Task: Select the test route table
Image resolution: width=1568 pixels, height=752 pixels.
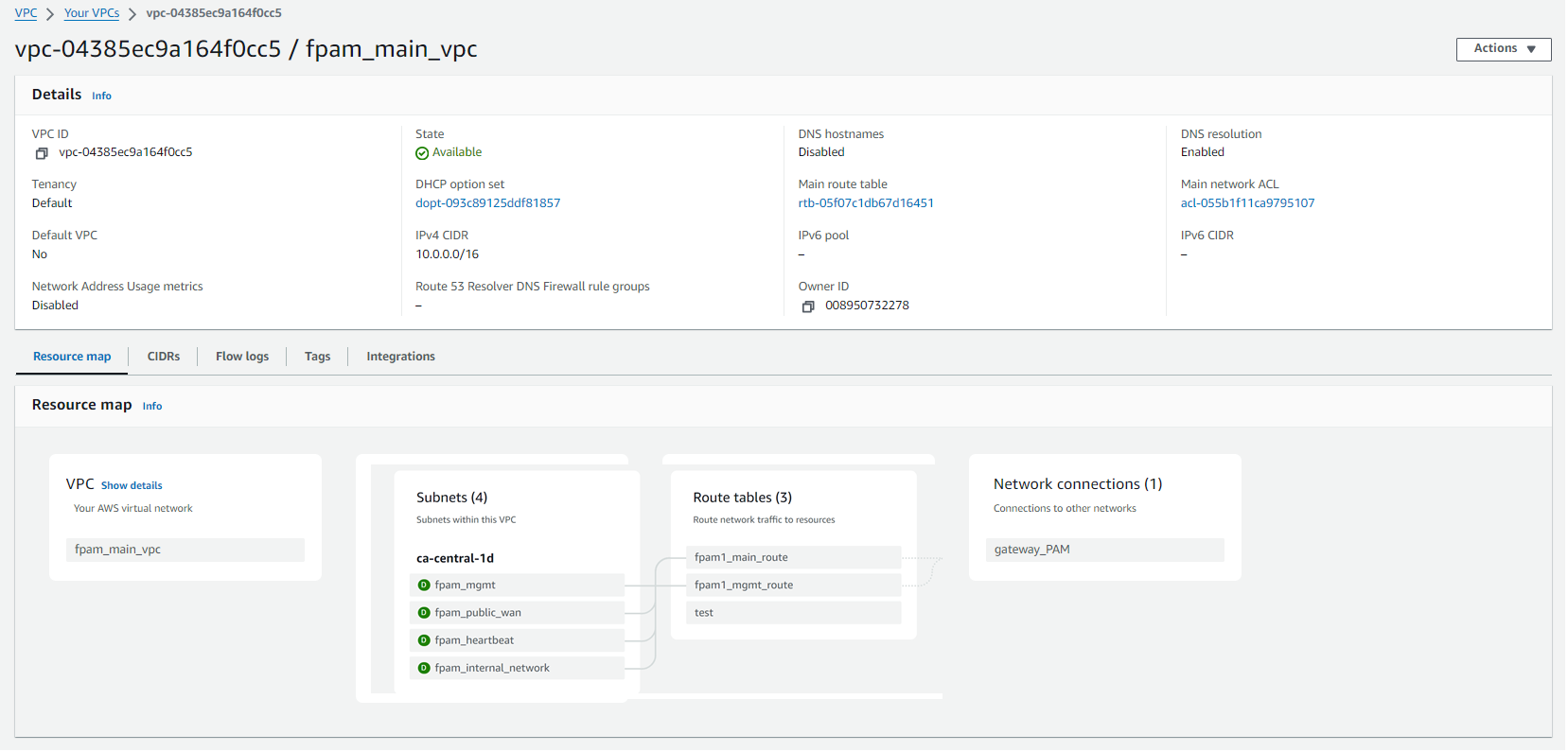Action: [794, 612]
